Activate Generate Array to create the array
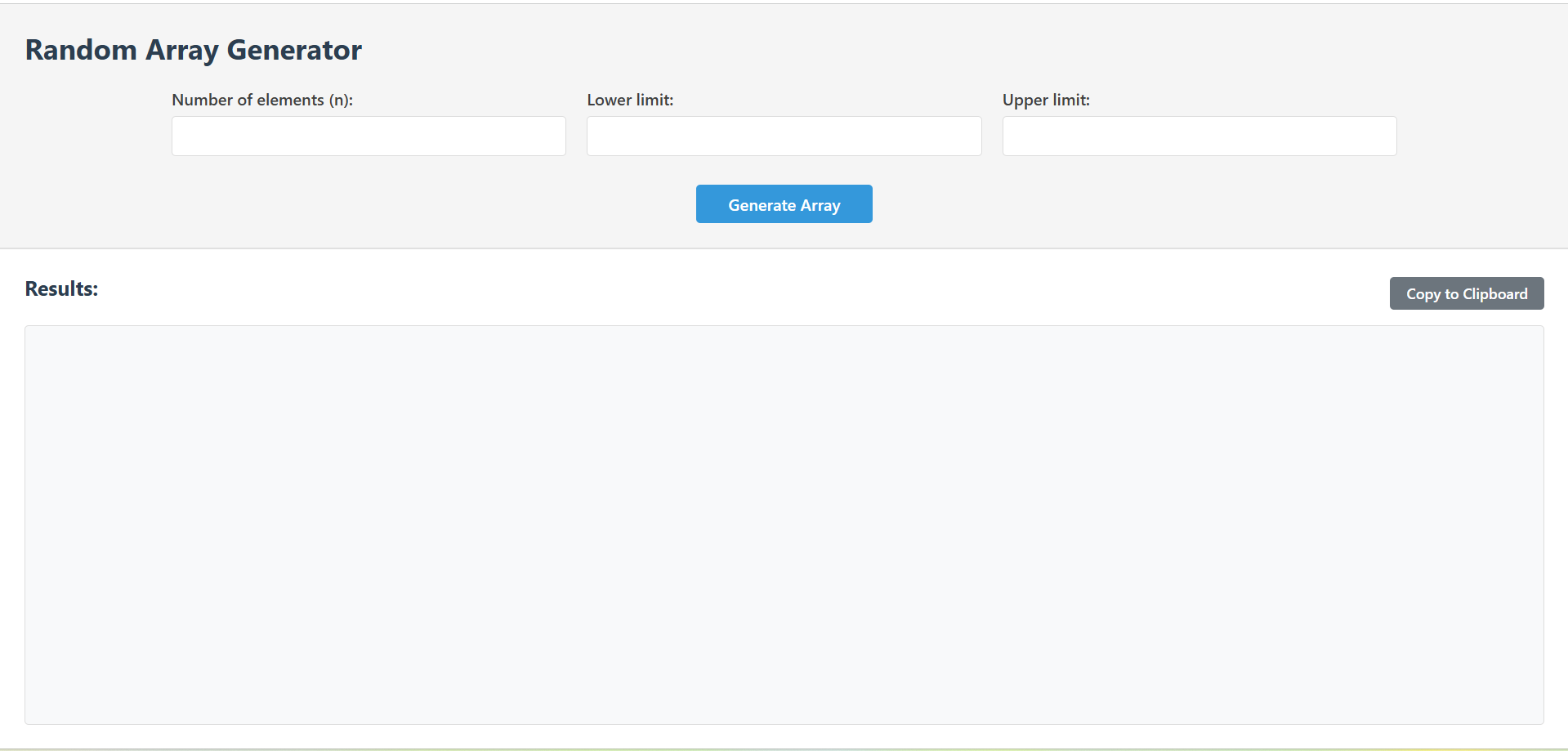The image size is (1568, 751). coord(784,203)
